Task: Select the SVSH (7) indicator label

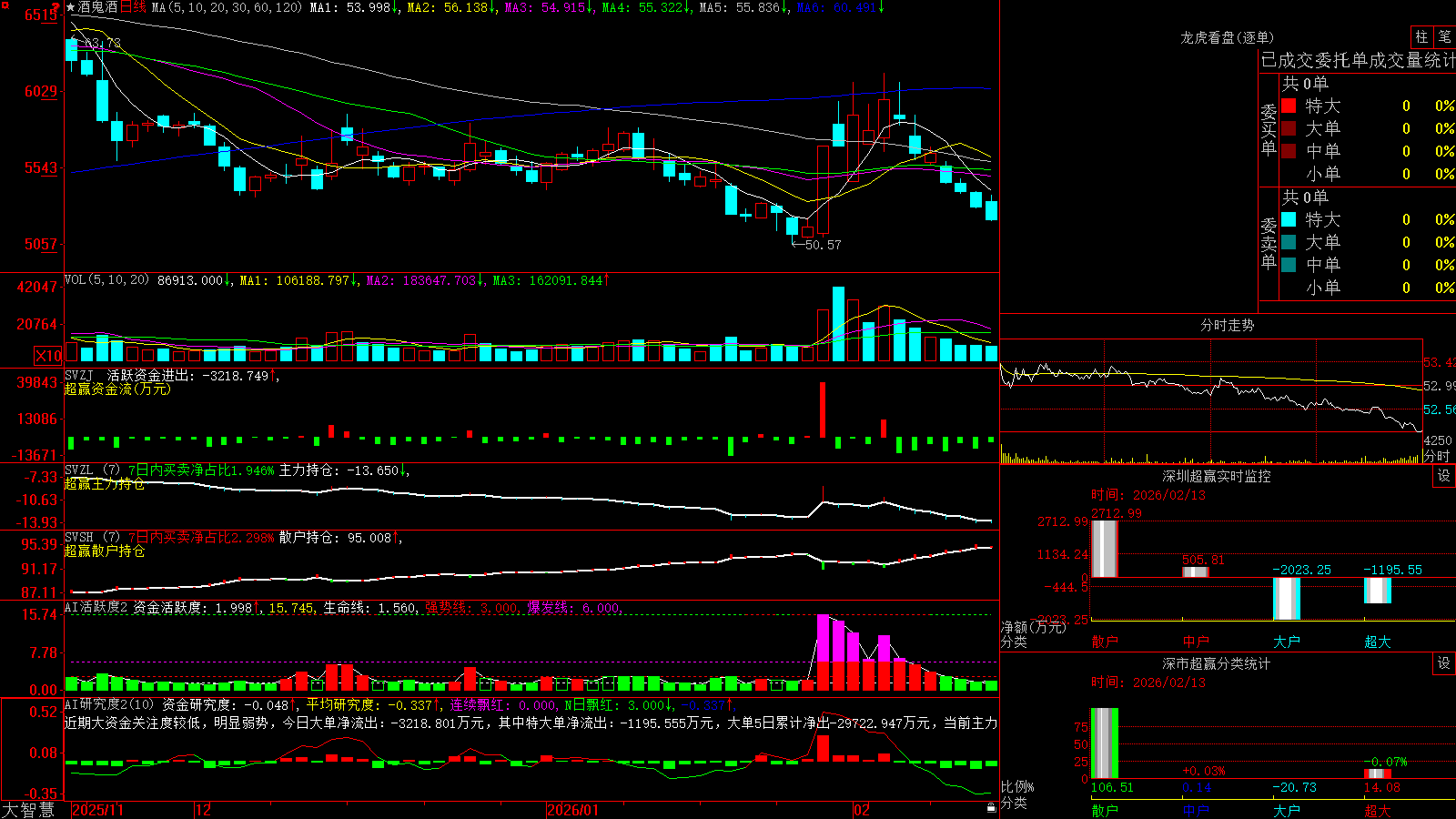Action: (x=92, y=538)
